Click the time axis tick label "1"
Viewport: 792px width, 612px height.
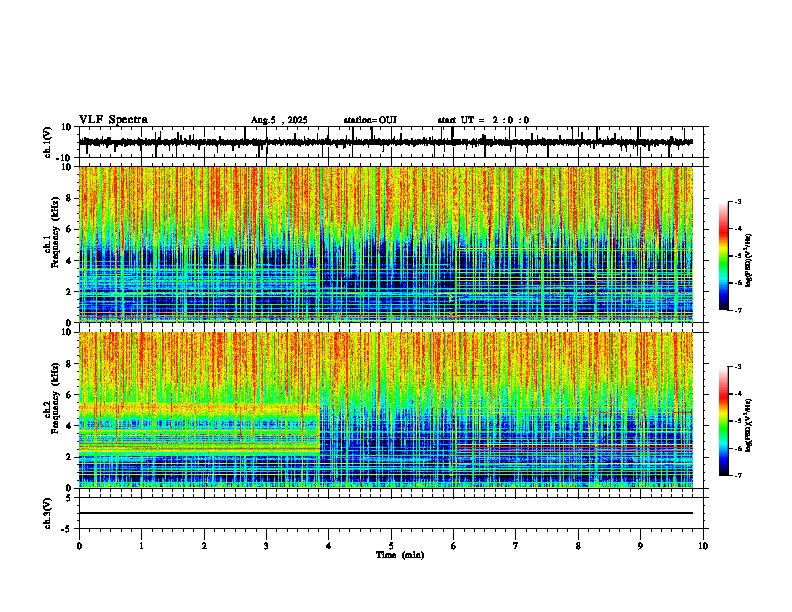point(142,546)
